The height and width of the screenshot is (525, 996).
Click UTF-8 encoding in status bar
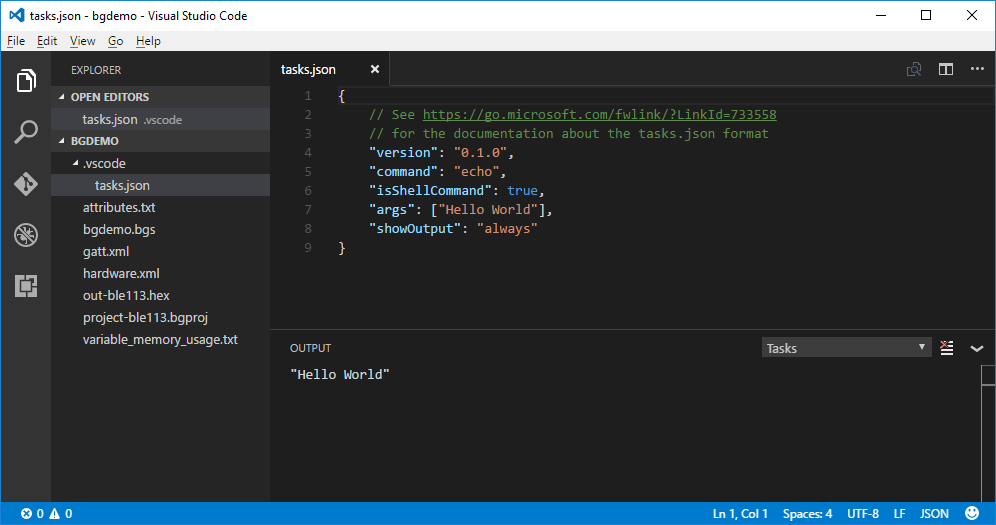click(x=863, y=514)
